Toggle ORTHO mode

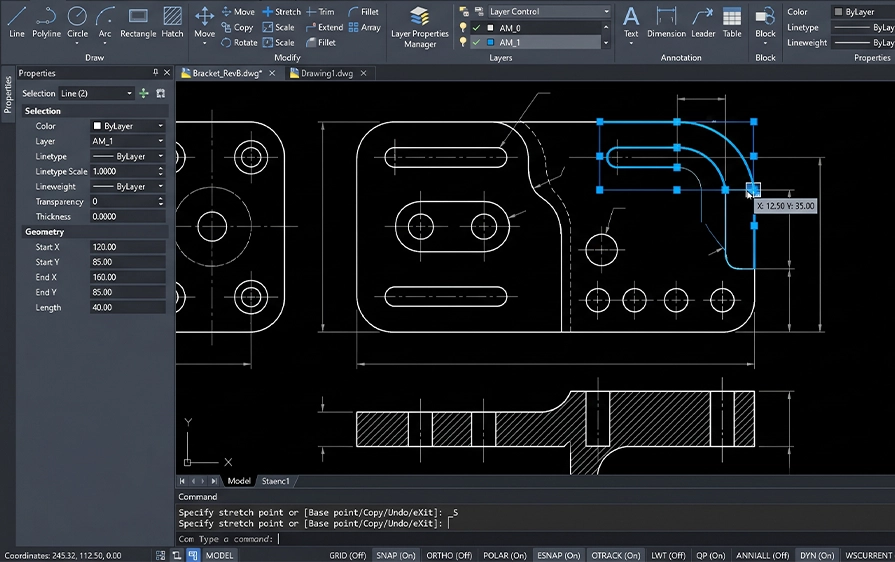pyautogui.click(x=449, y=555)
